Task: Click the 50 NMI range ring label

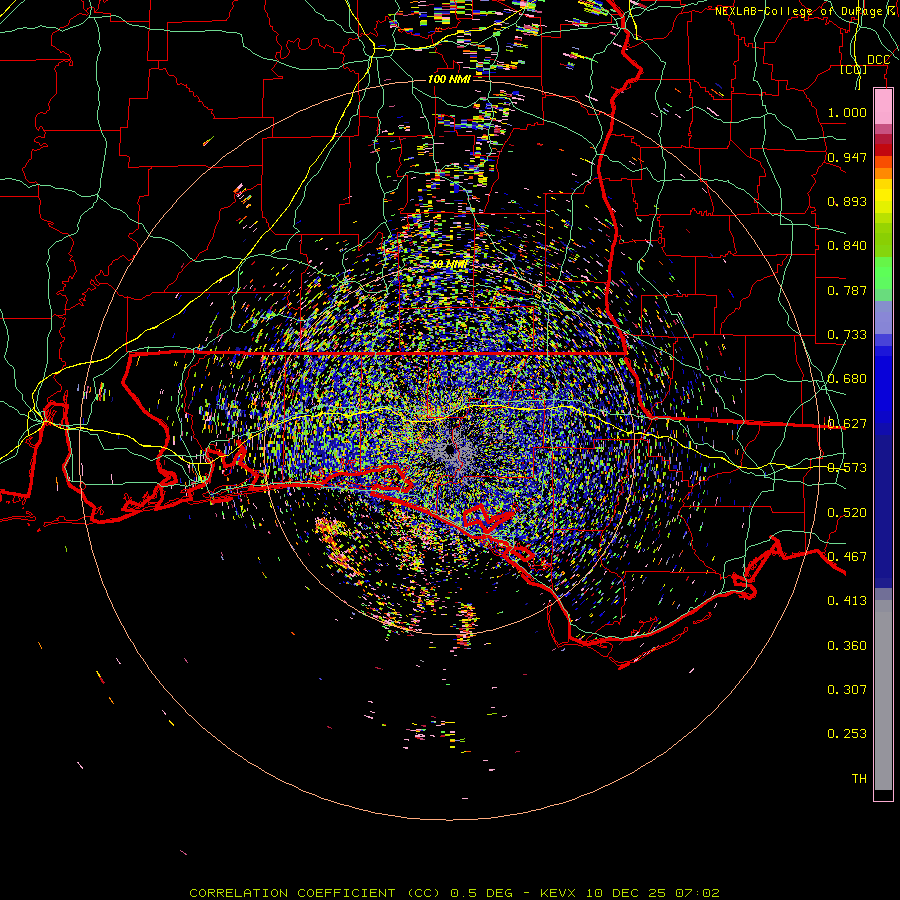Action: coord(449,265)
